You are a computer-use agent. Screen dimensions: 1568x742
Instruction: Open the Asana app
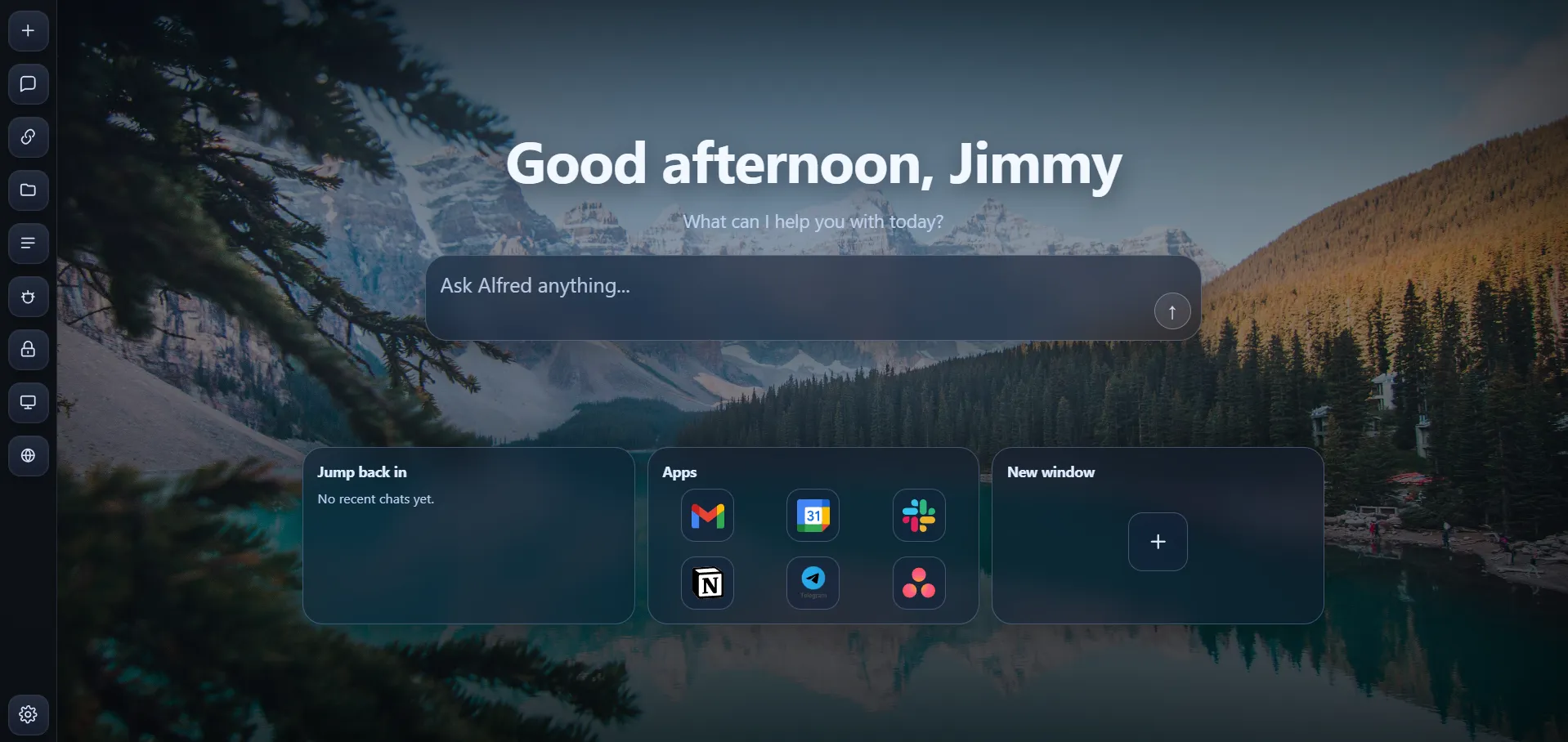click(x=919, y=583)
